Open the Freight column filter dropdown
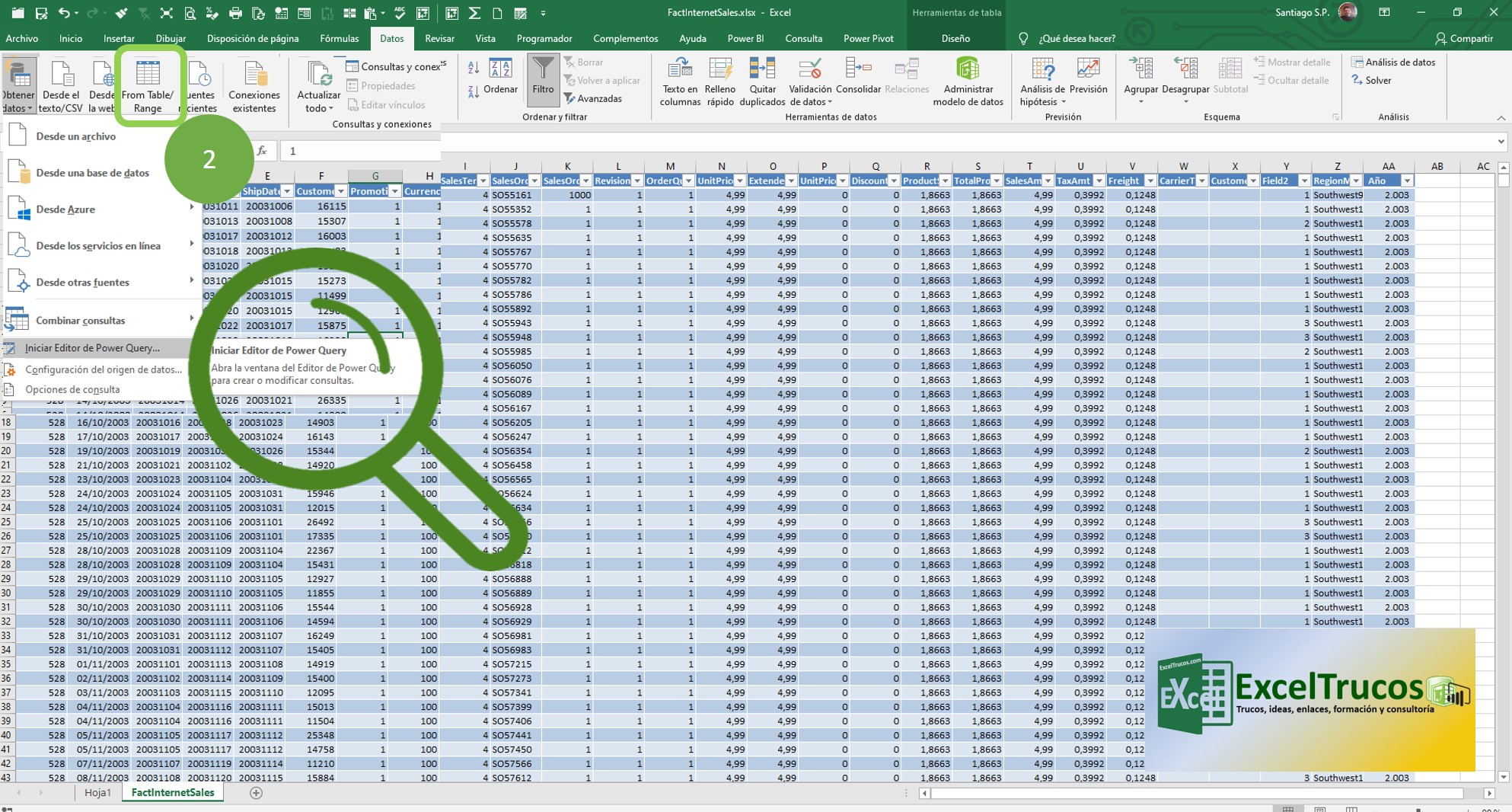 pyautogui.click(x=1150, y=181)
